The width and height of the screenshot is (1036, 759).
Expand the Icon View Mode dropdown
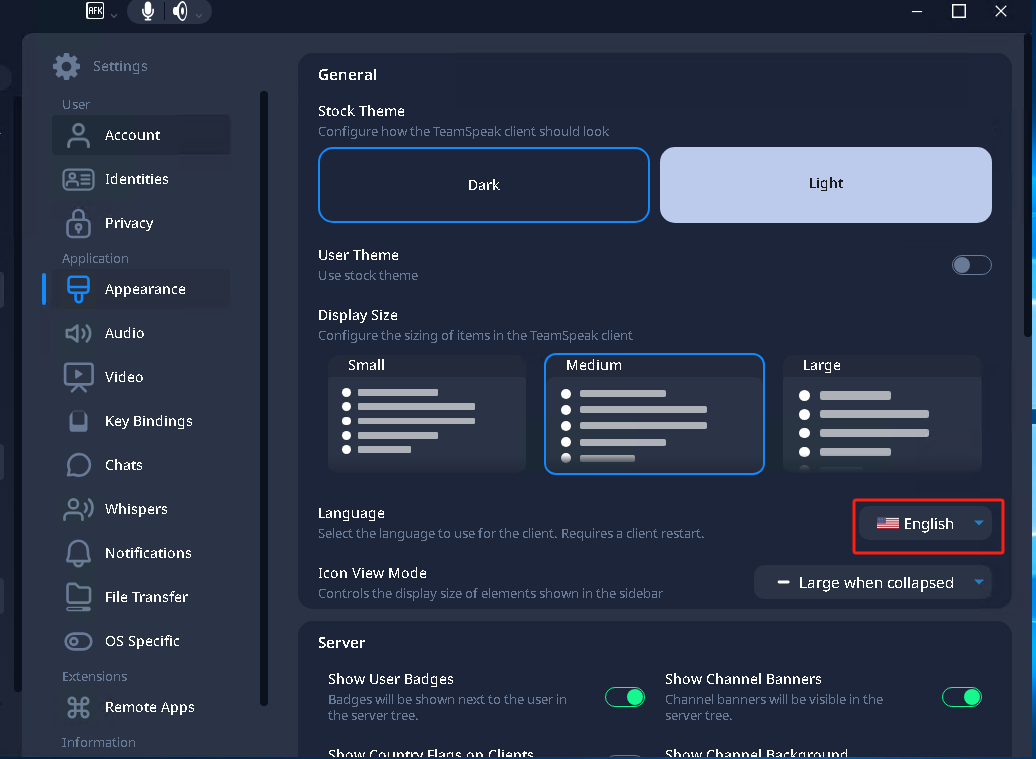(x=872, y=582)
